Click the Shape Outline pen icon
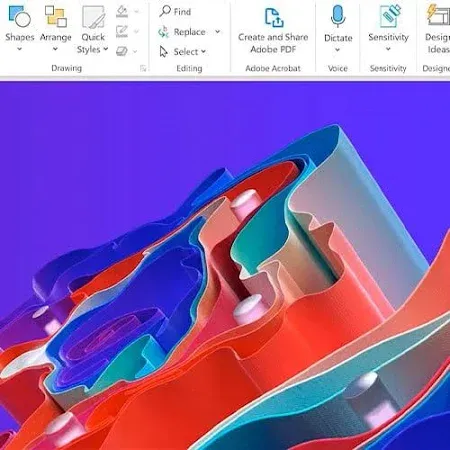Image resolution: width=450 pixels, height=450 pixels. (x=122, y=31)
